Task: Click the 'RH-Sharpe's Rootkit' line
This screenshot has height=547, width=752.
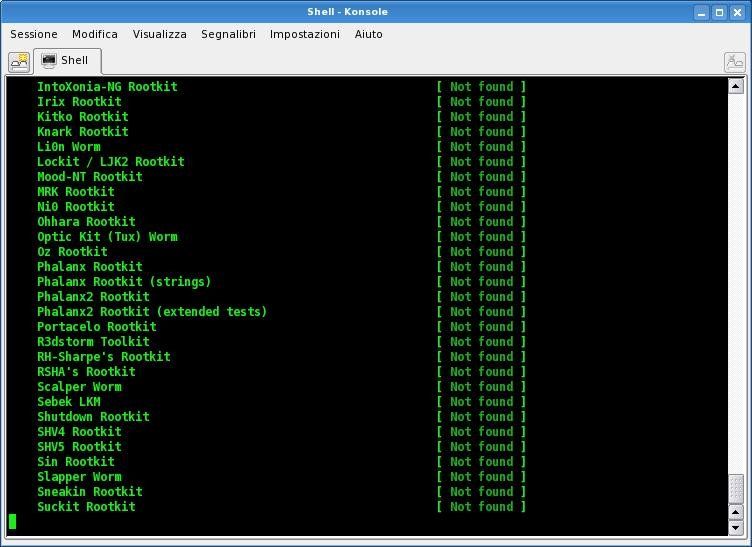Action: click(104, 357)
